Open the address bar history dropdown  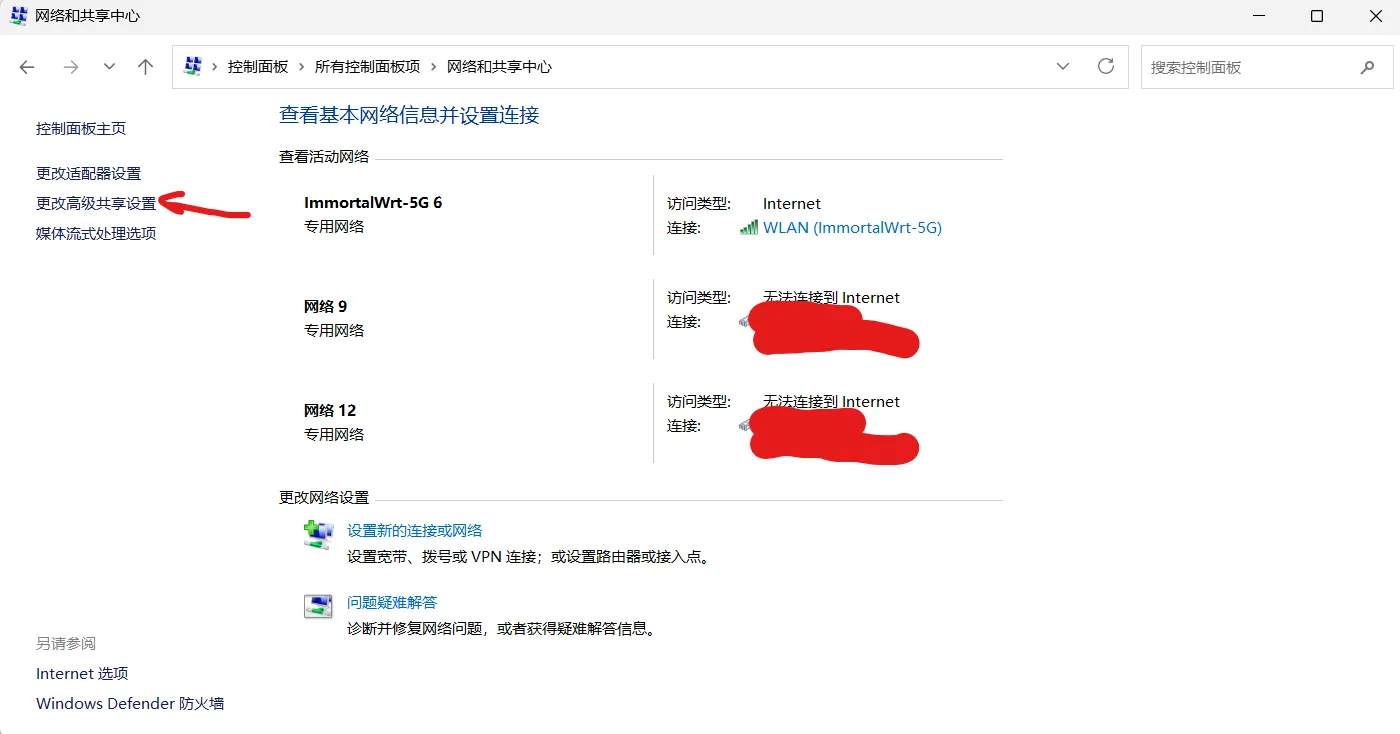tap(1063, 67)
